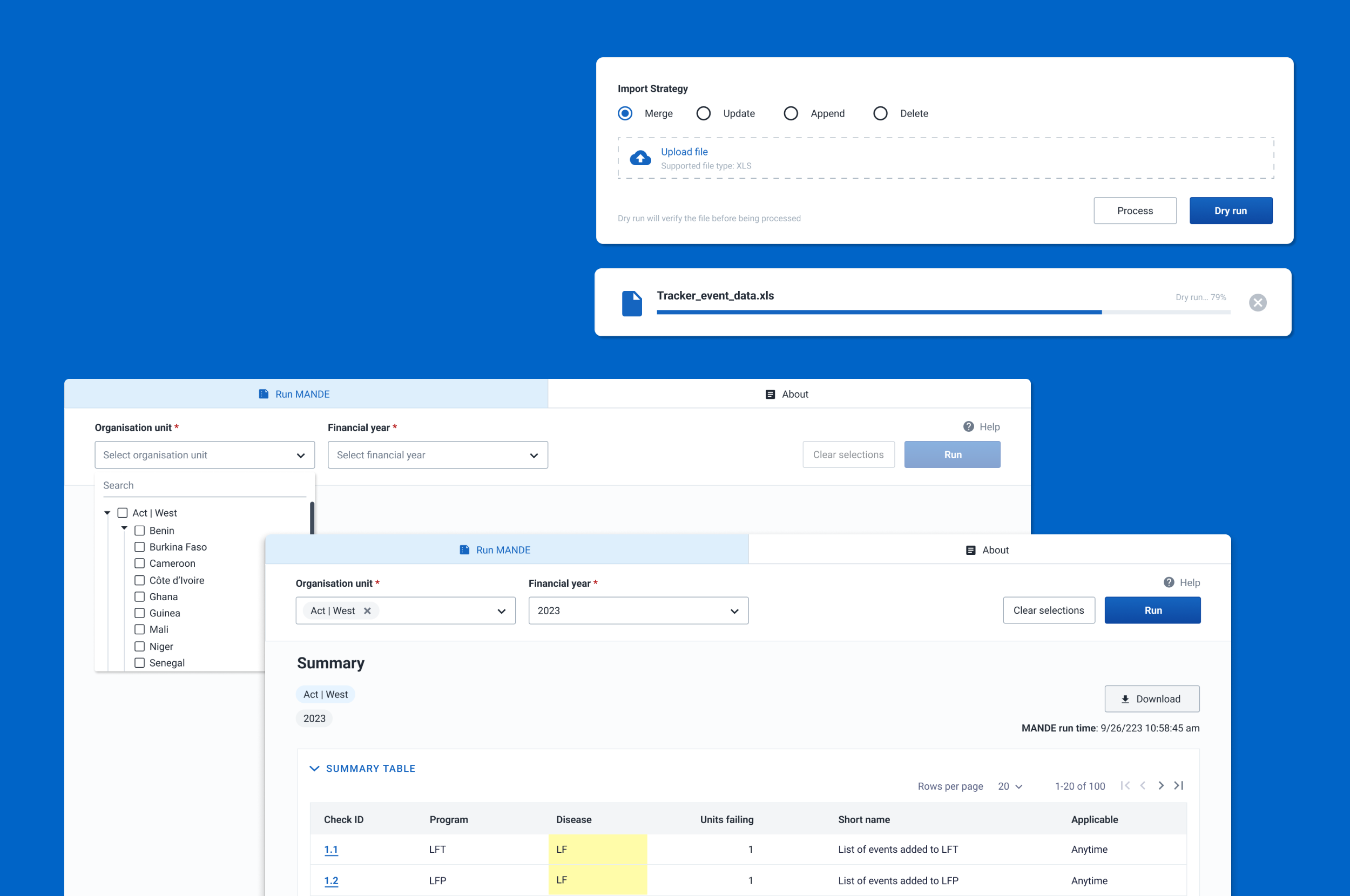Cancel the Tracker_event_data.xls dry run

tap(1258, 302)
